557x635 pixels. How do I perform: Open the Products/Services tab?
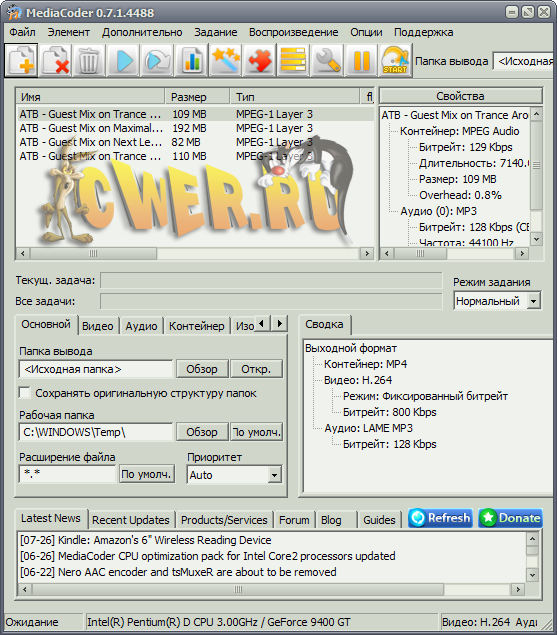point(224,520)
